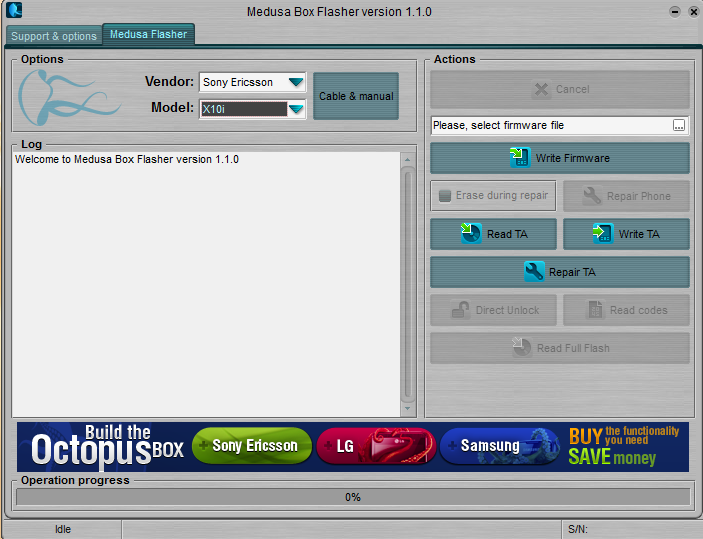Click the log scrollbar down arrow
703x539 pixels.
coord(407,409)
